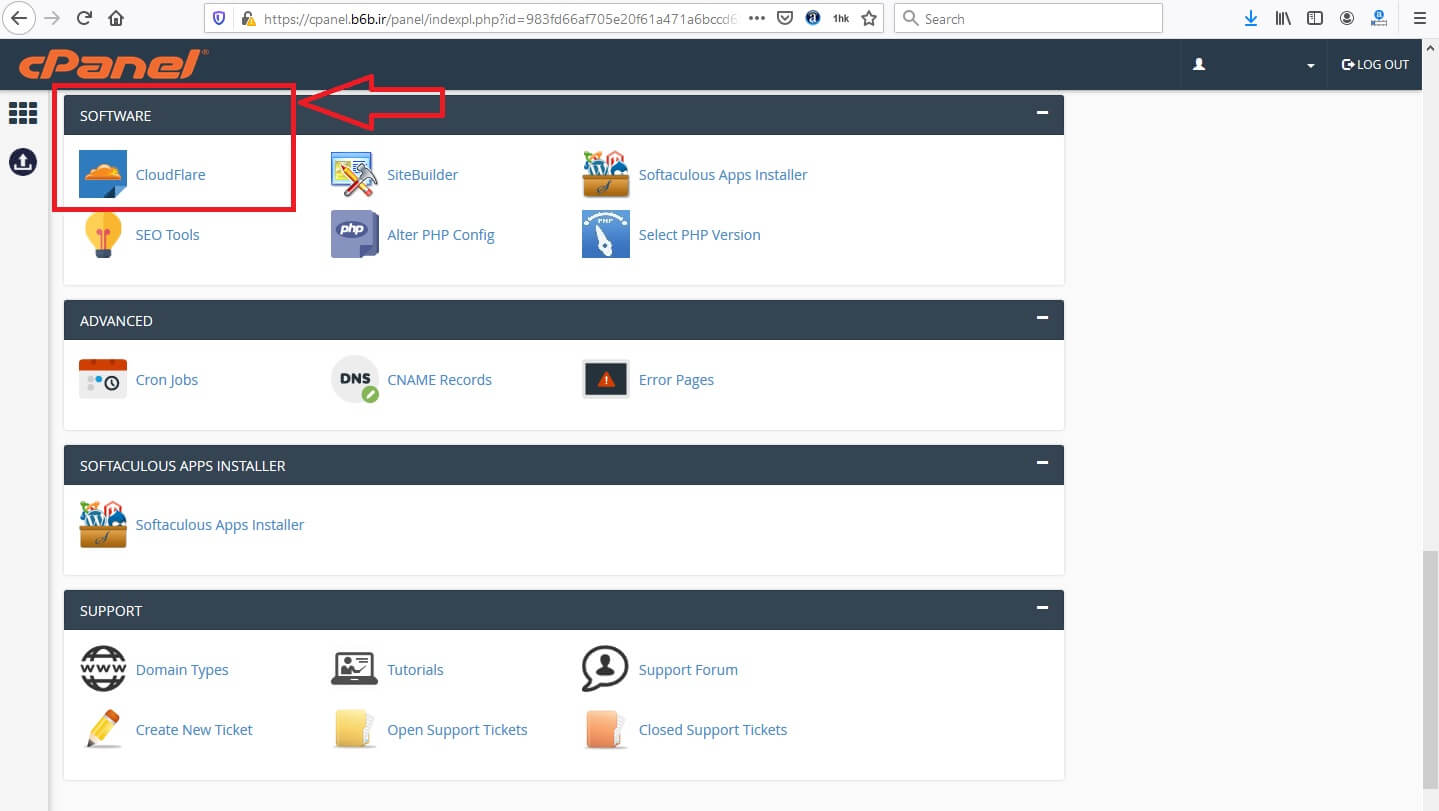
Task: Open the Error Pages link
Action: click(x=677, y=380)
